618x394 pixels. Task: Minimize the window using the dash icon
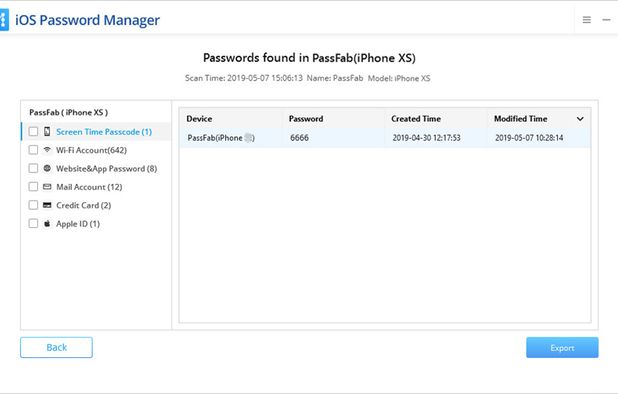[606, 20]
